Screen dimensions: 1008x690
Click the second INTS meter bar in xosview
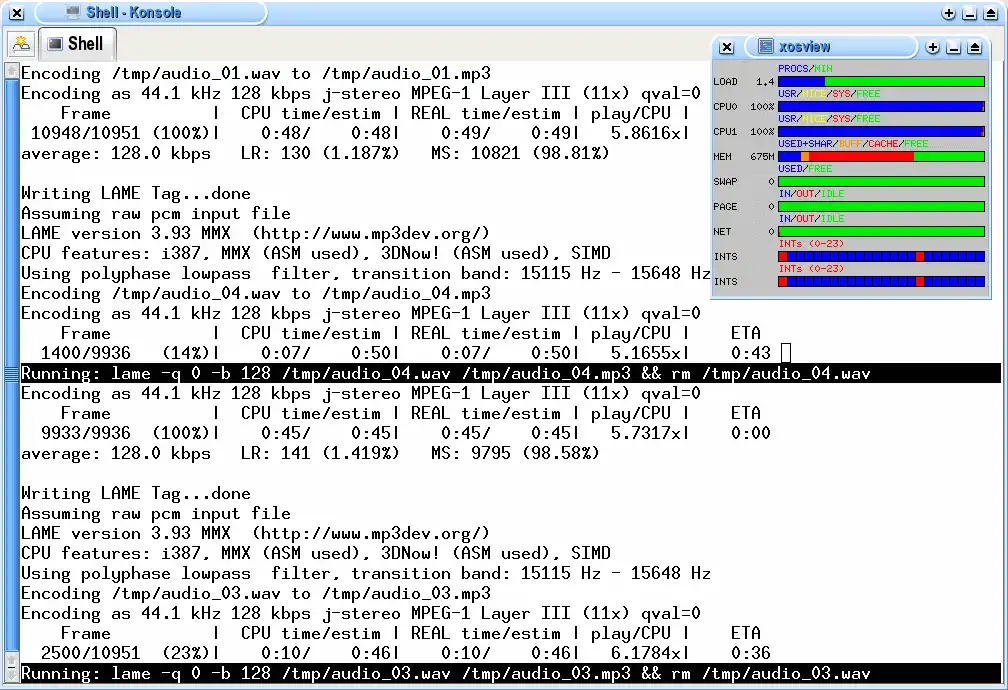click(x=881, y=282)
